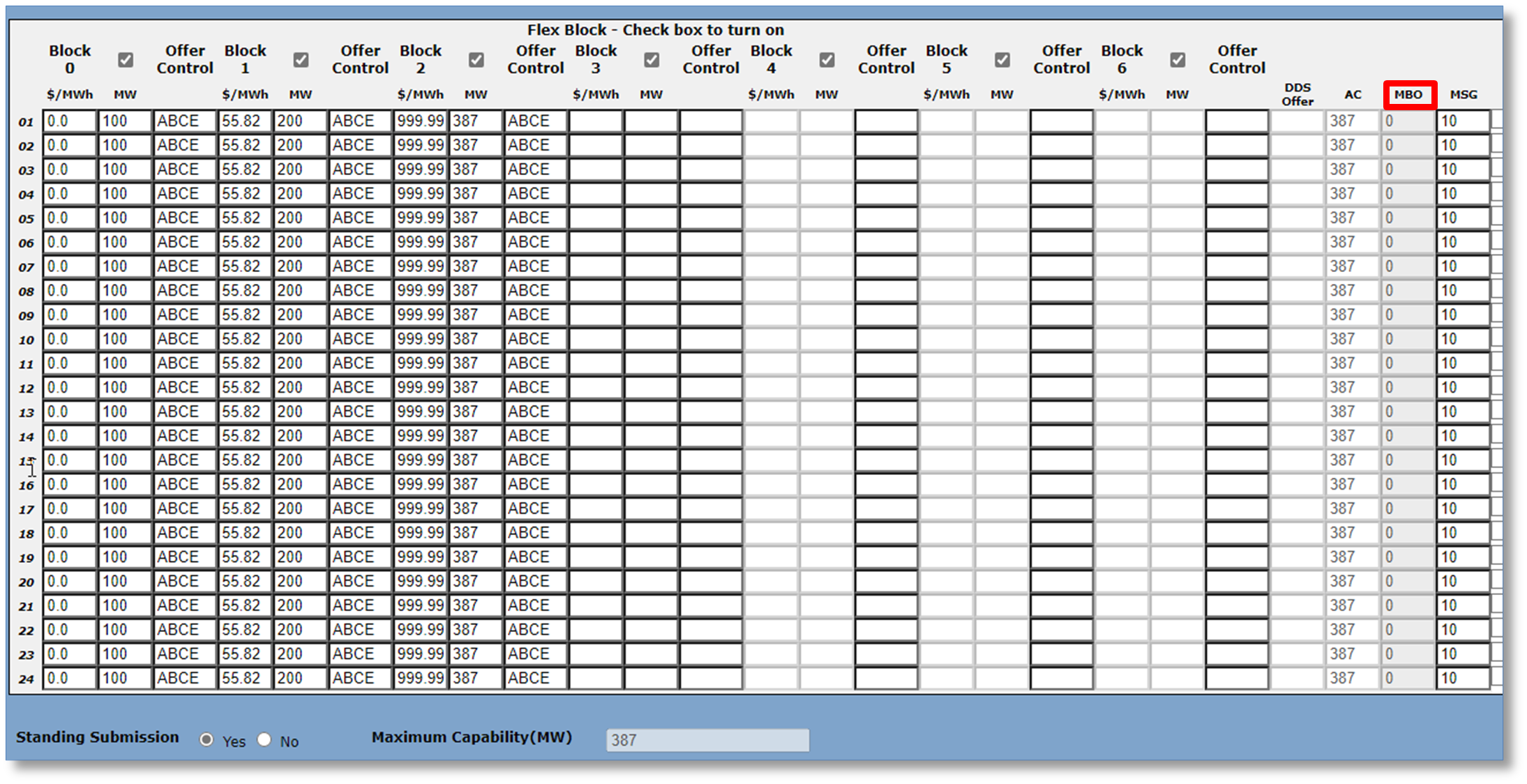Click the MSG field for hour 24
The width and height of the screenshot is (1527, 784).
1463,678
